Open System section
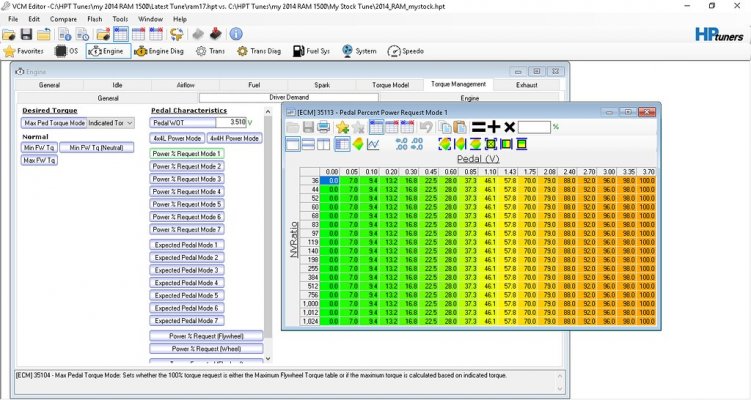The height and width of the screenshot is (400, 751). (x=359, y=51)
